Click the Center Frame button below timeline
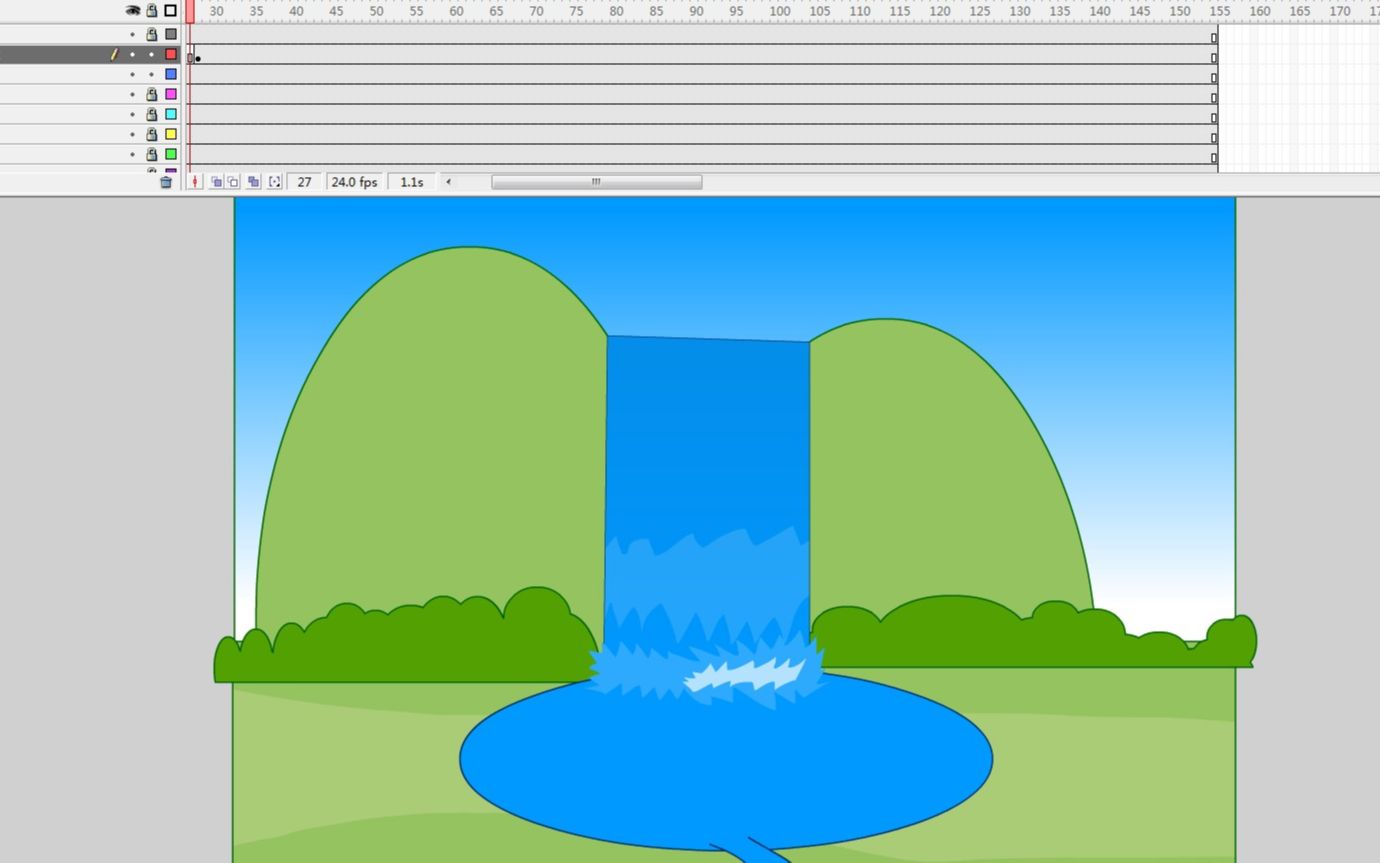The height and width of the screenshot is (863, 1380). 195,182
